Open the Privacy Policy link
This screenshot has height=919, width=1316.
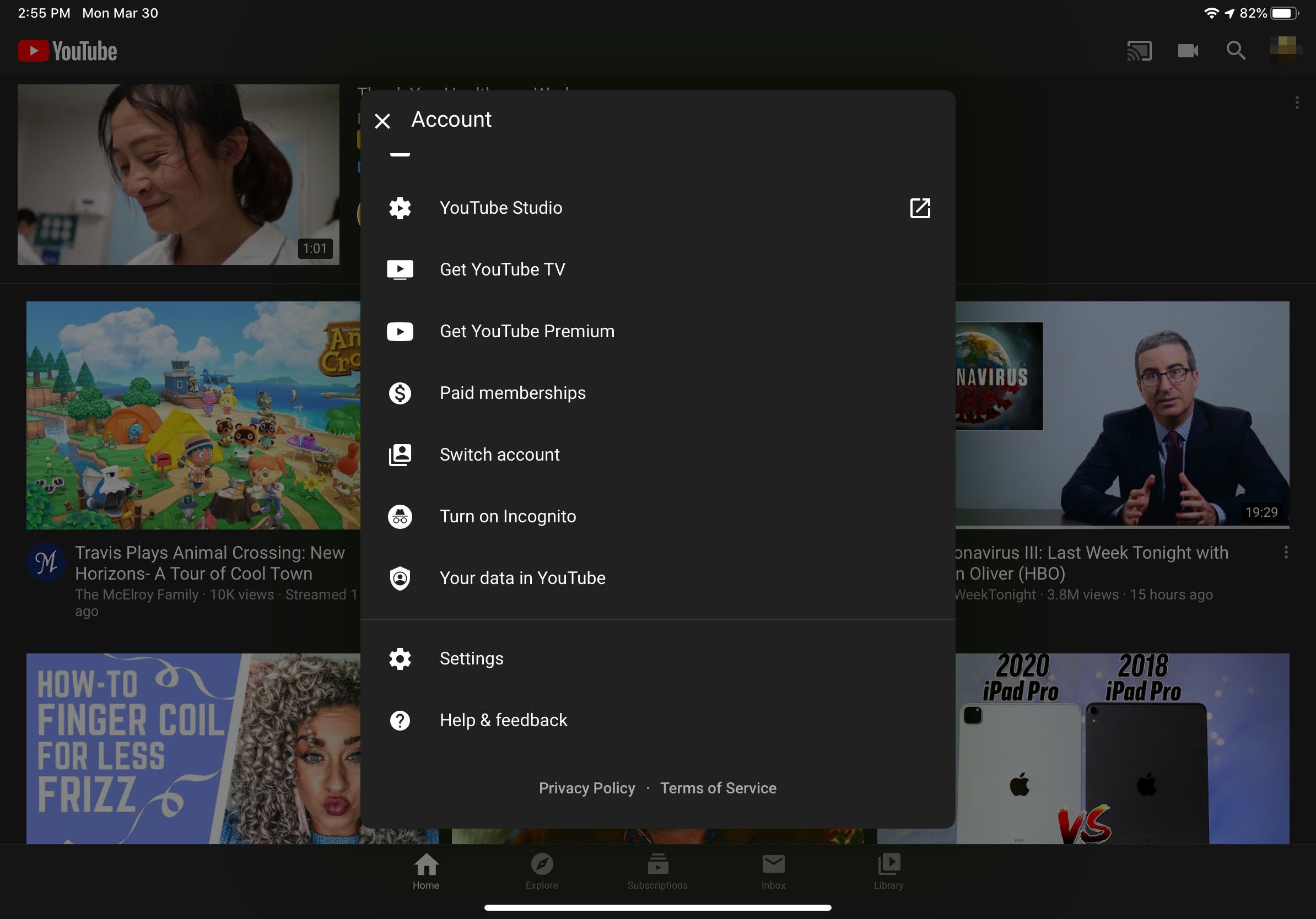[x=586, y=788]
